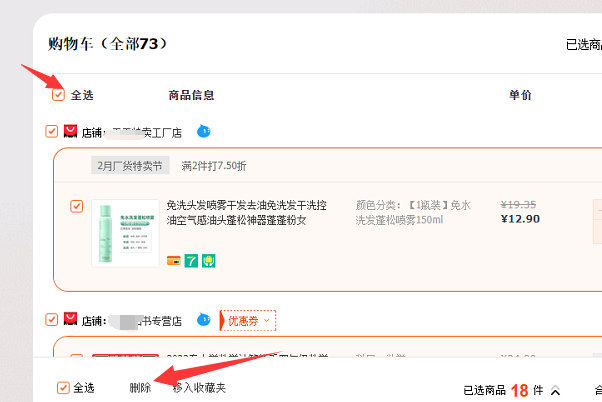Viewport: 602px width, 402px height.
Task: Open the 优惠券 coupon dropdown
Action: point(248,321)
